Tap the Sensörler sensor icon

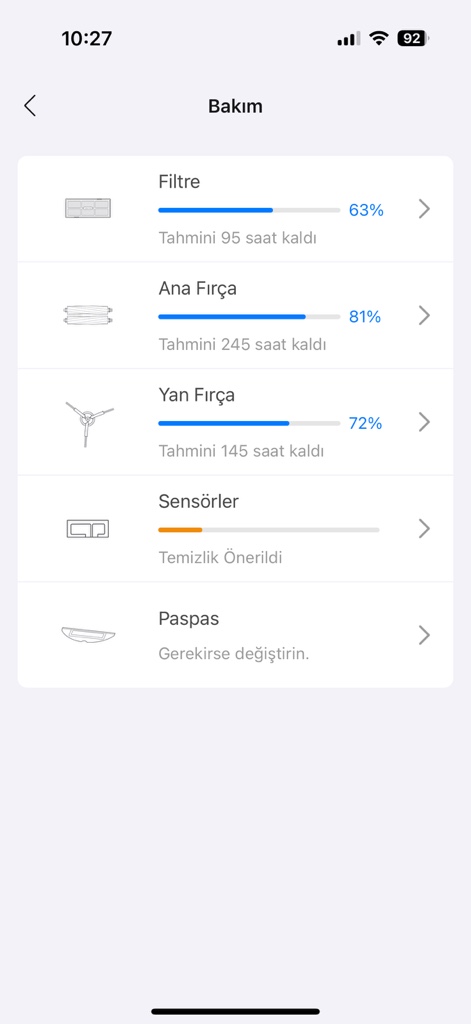click(88, 528)
